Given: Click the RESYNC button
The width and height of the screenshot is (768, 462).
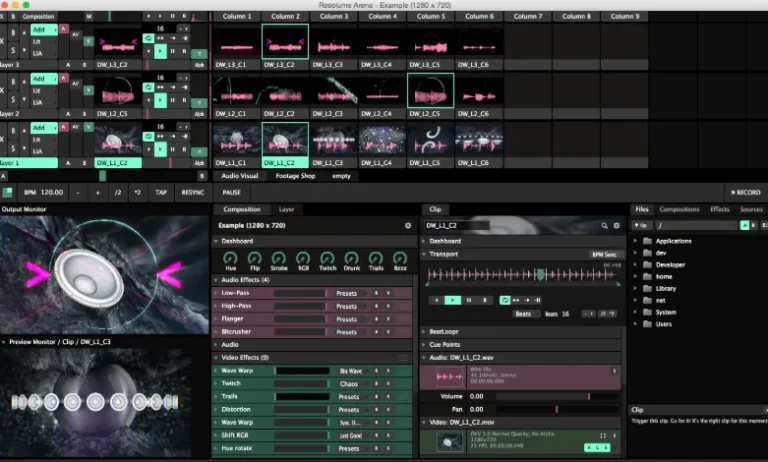Looking at the screenshot, I should (x=193, y=193).
